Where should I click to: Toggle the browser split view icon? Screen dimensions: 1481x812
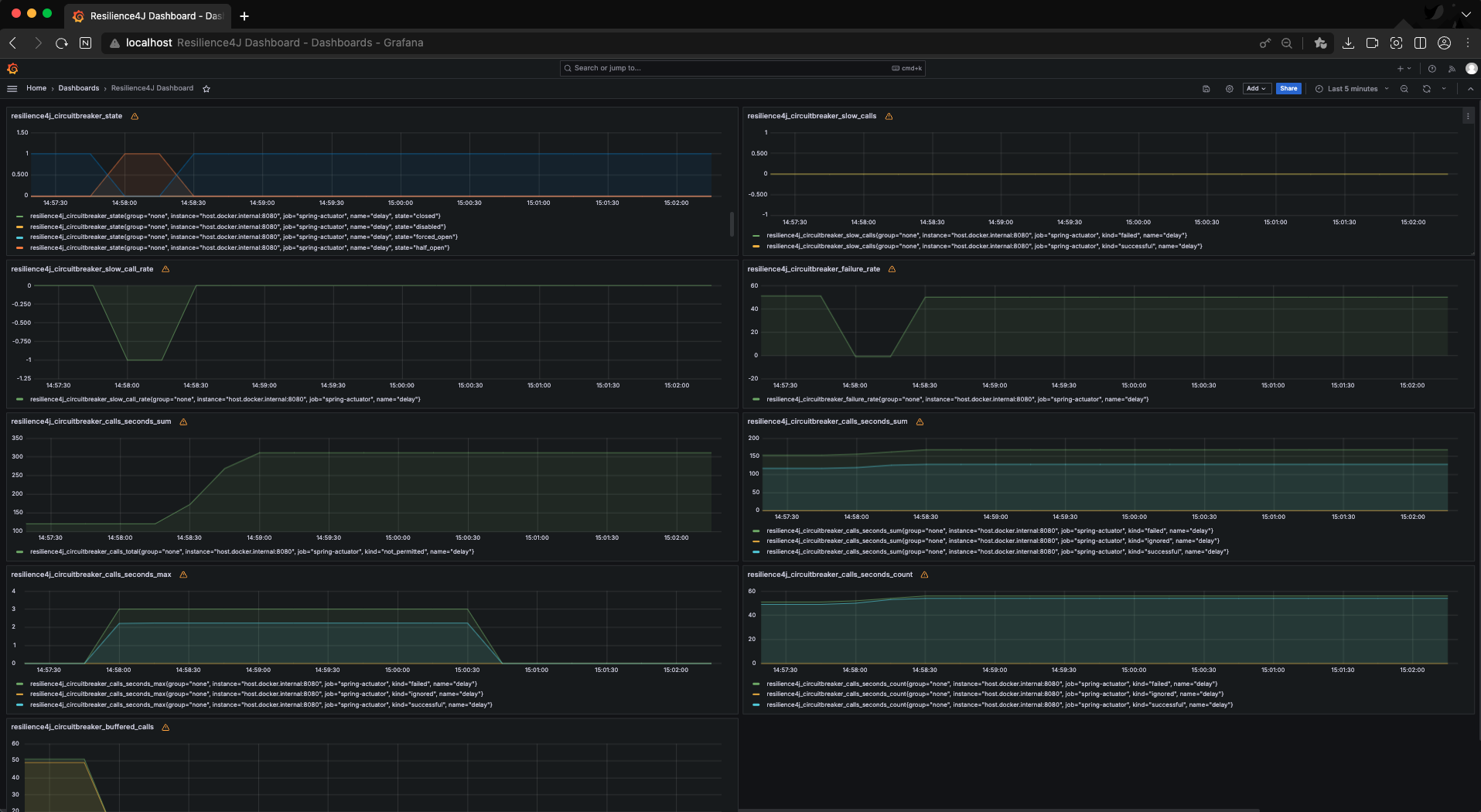pos(1420,43)
